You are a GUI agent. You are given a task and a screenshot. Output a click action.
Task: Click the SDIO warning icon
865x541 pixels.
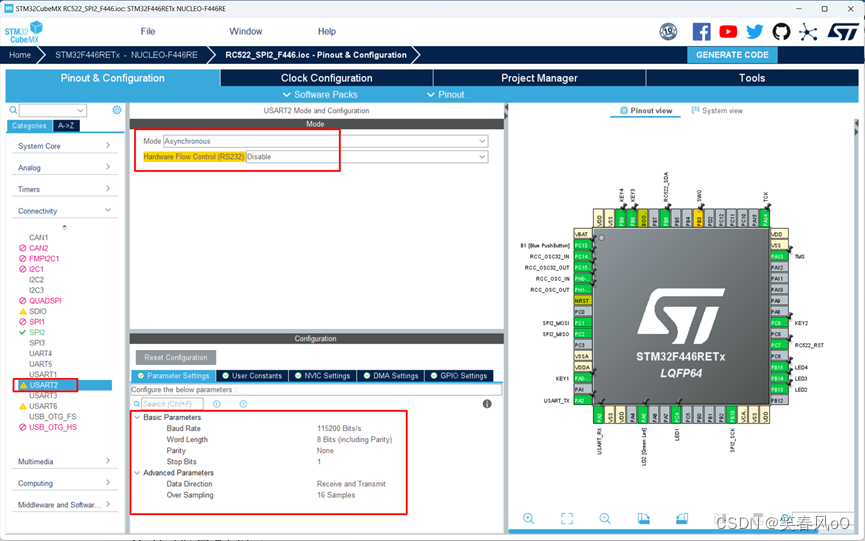click(x=23, y=311)
